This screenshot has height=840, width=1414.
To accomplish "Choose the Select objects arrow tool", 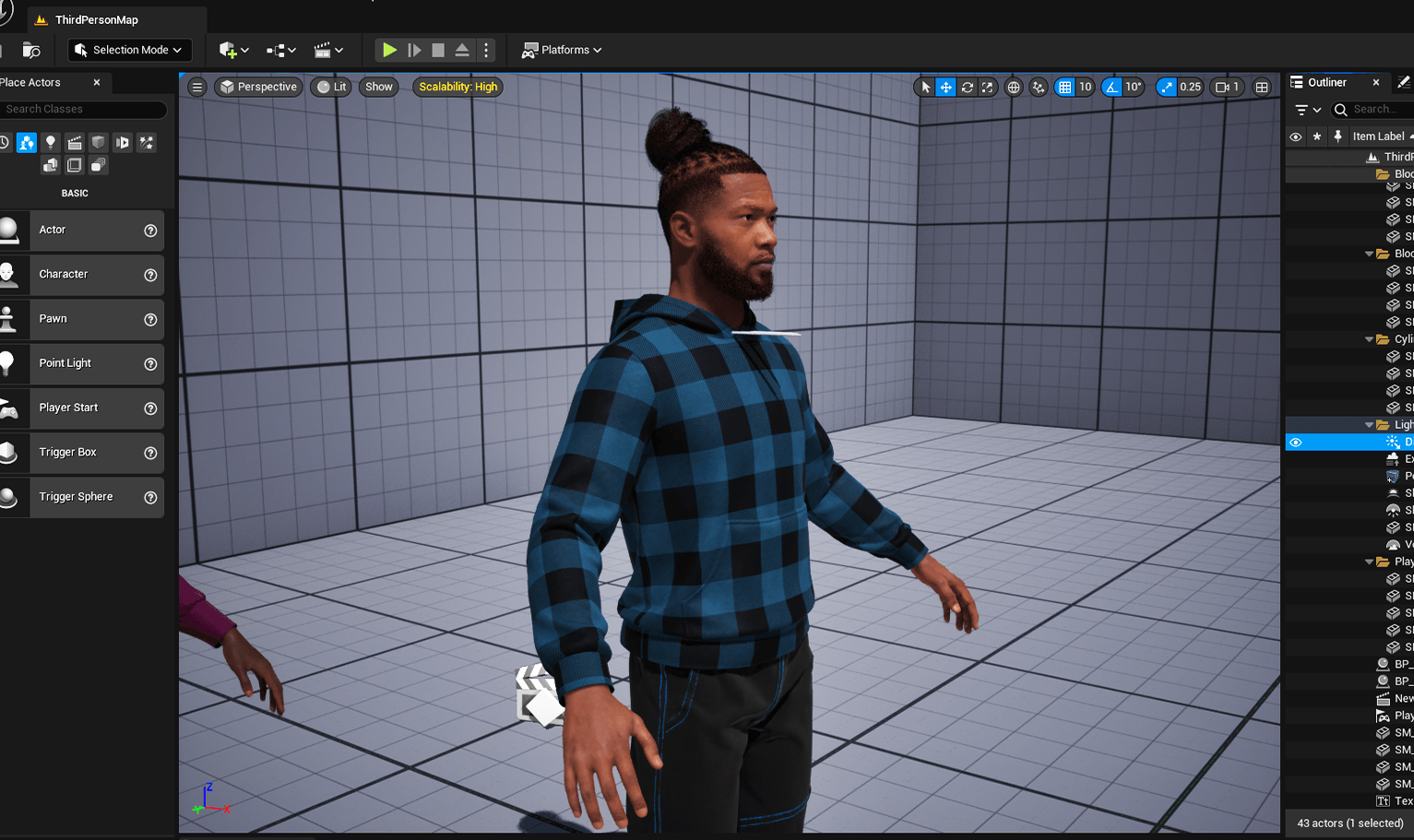I will [x=925, y=87].
